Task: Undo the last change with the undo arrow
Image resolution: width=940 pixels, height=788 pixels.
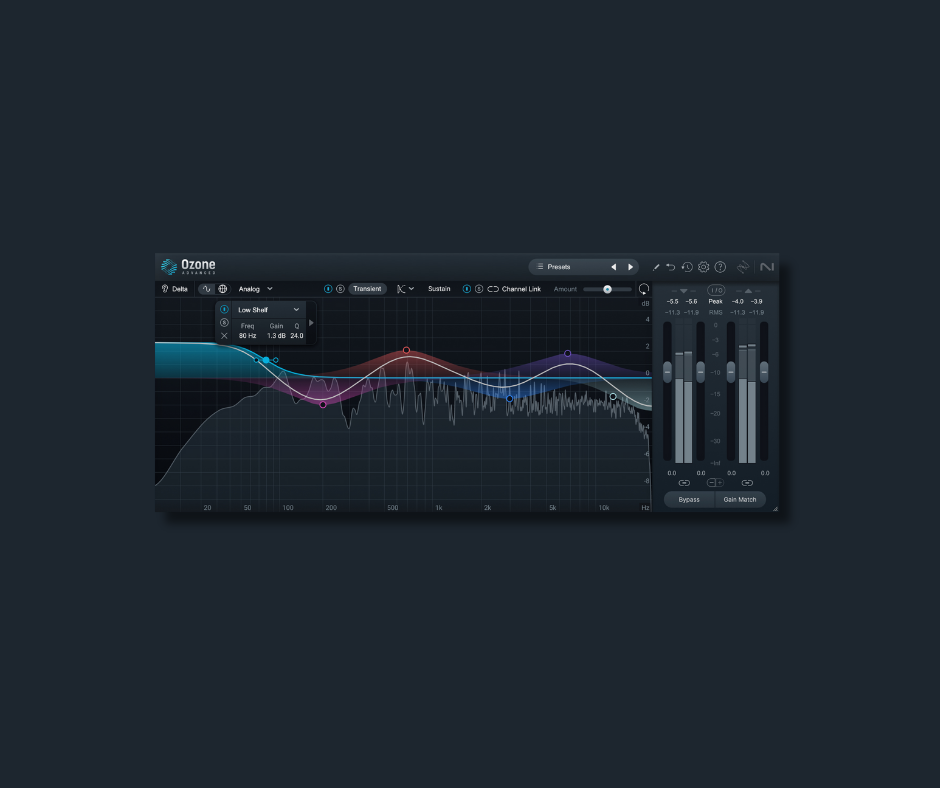Action: 670,267
